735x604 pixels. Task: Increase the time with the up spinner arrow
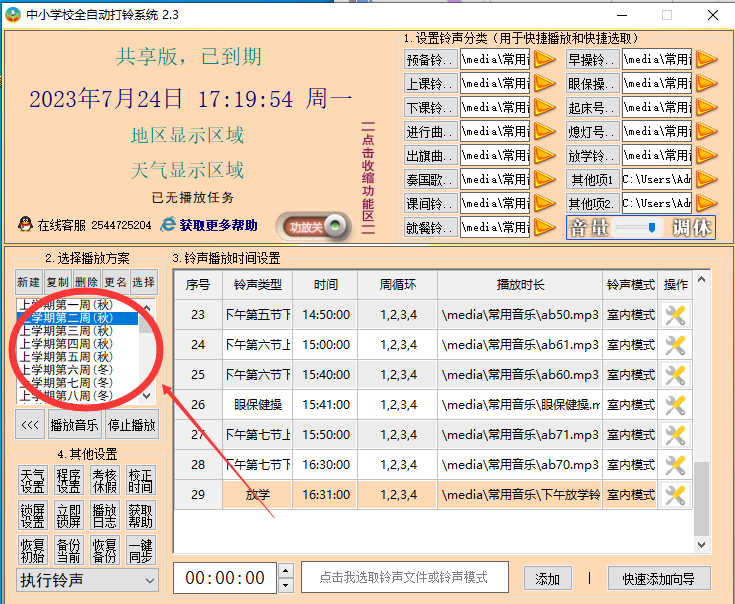click(x=286, y=571)
